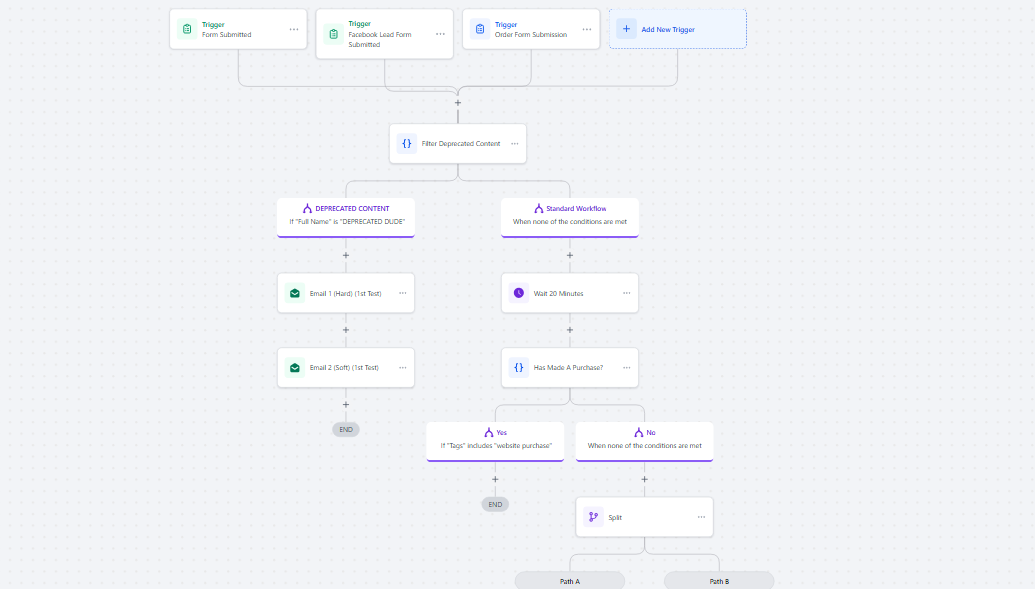Open Has Made A Purchase options menu

[x=626, y=368]
